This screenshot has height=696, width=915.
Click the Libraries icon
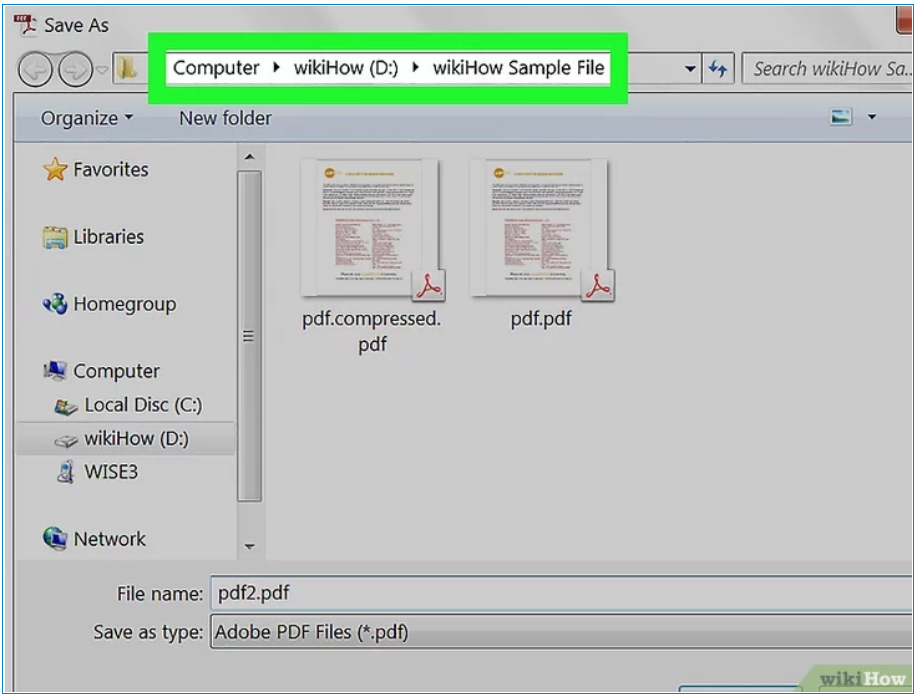(x=55, y=237)
